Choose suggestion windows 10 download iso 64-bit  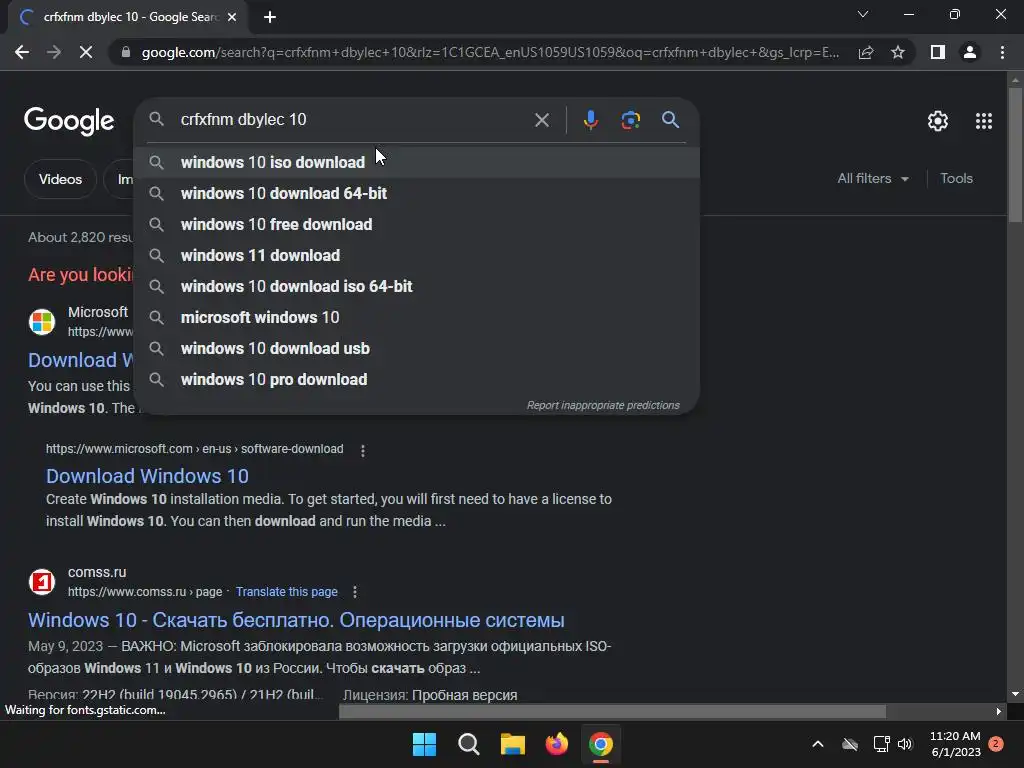417,287
